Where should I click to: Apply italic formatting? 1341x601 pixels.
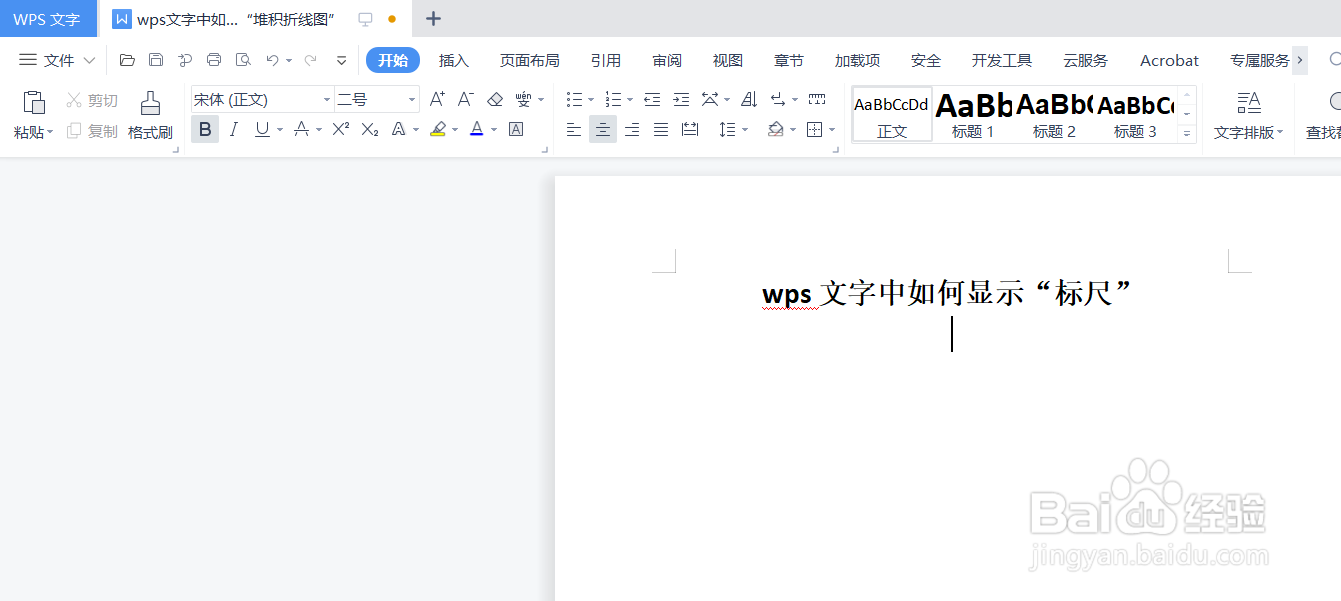[x=233, y=129]
